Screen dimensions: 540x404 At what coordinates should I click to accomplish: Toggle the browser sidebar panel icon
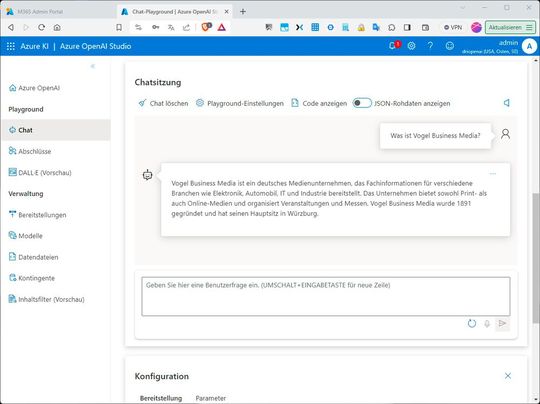(x=407, y=28)
